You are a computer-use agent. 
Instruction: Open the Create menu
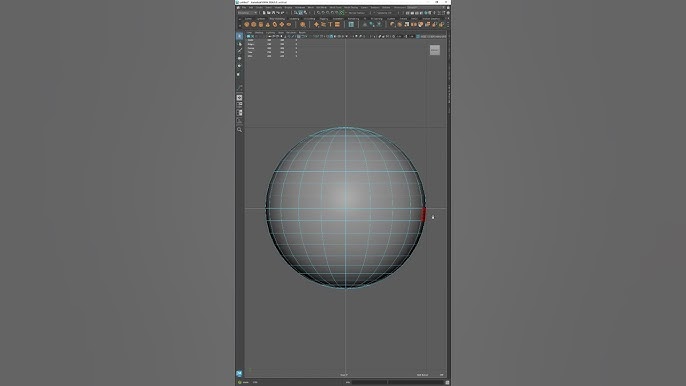coord(259,7)
